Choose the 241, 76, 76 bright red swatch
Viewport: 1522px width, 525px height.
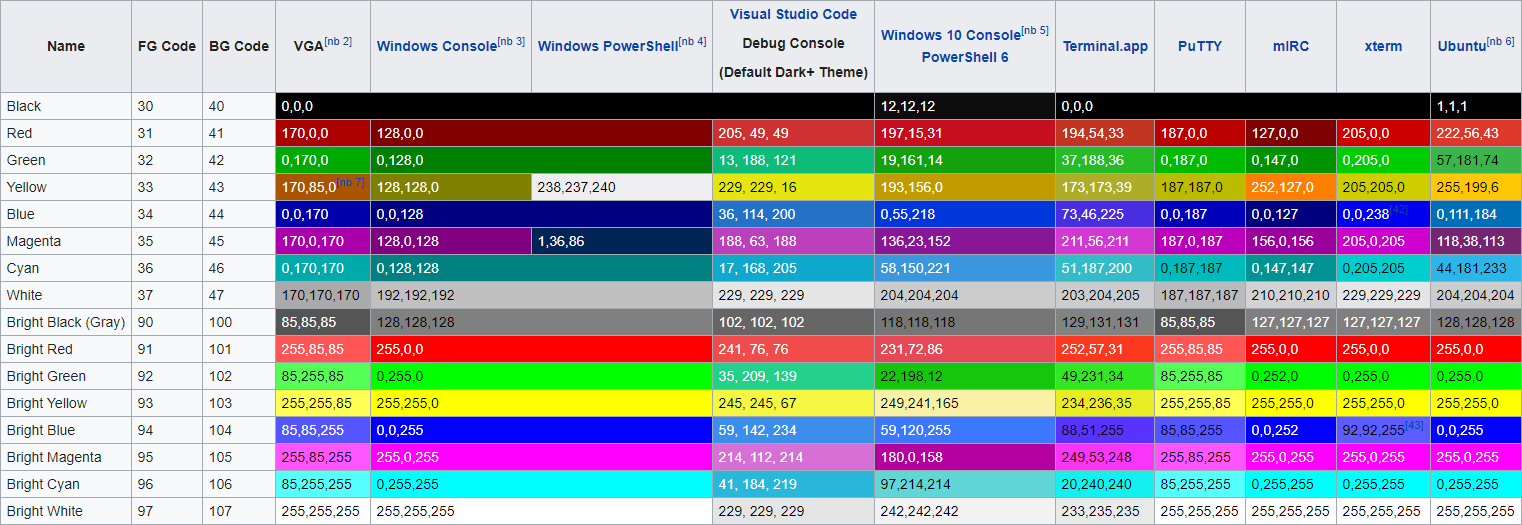pos(793,349)
